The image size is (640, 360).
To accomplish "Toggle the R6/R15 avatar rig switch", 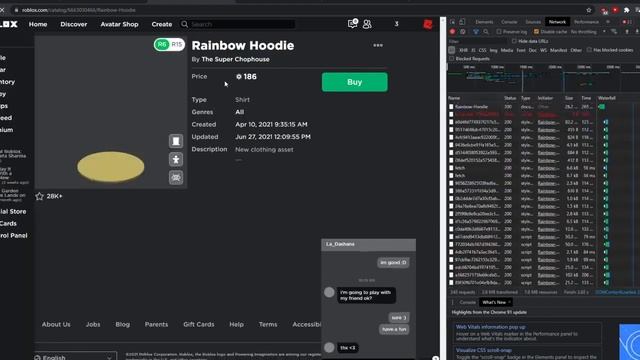I will point(169,44).
